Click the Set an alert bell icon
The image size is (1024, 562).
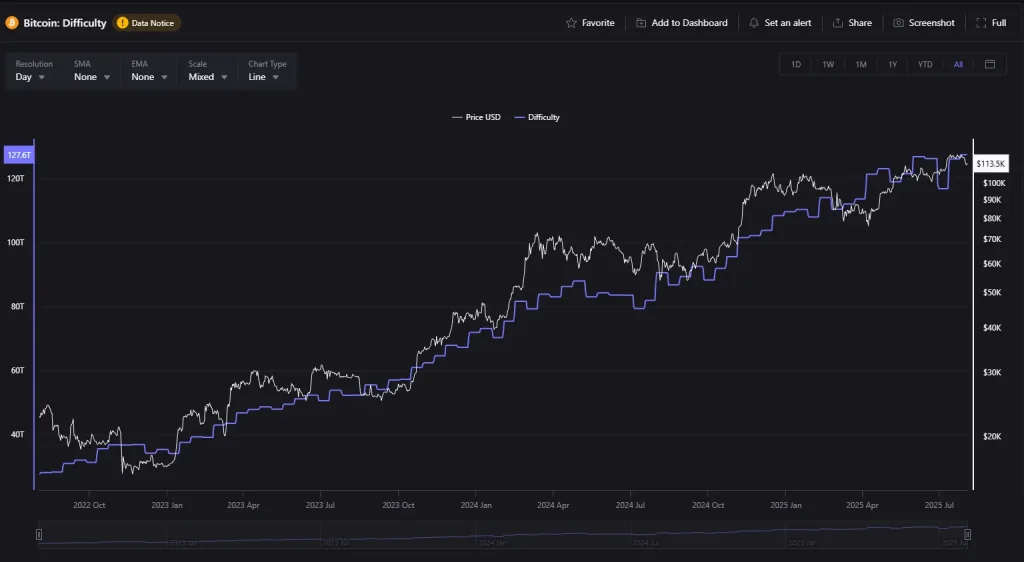pyautogui.click(x=754, y=23)
